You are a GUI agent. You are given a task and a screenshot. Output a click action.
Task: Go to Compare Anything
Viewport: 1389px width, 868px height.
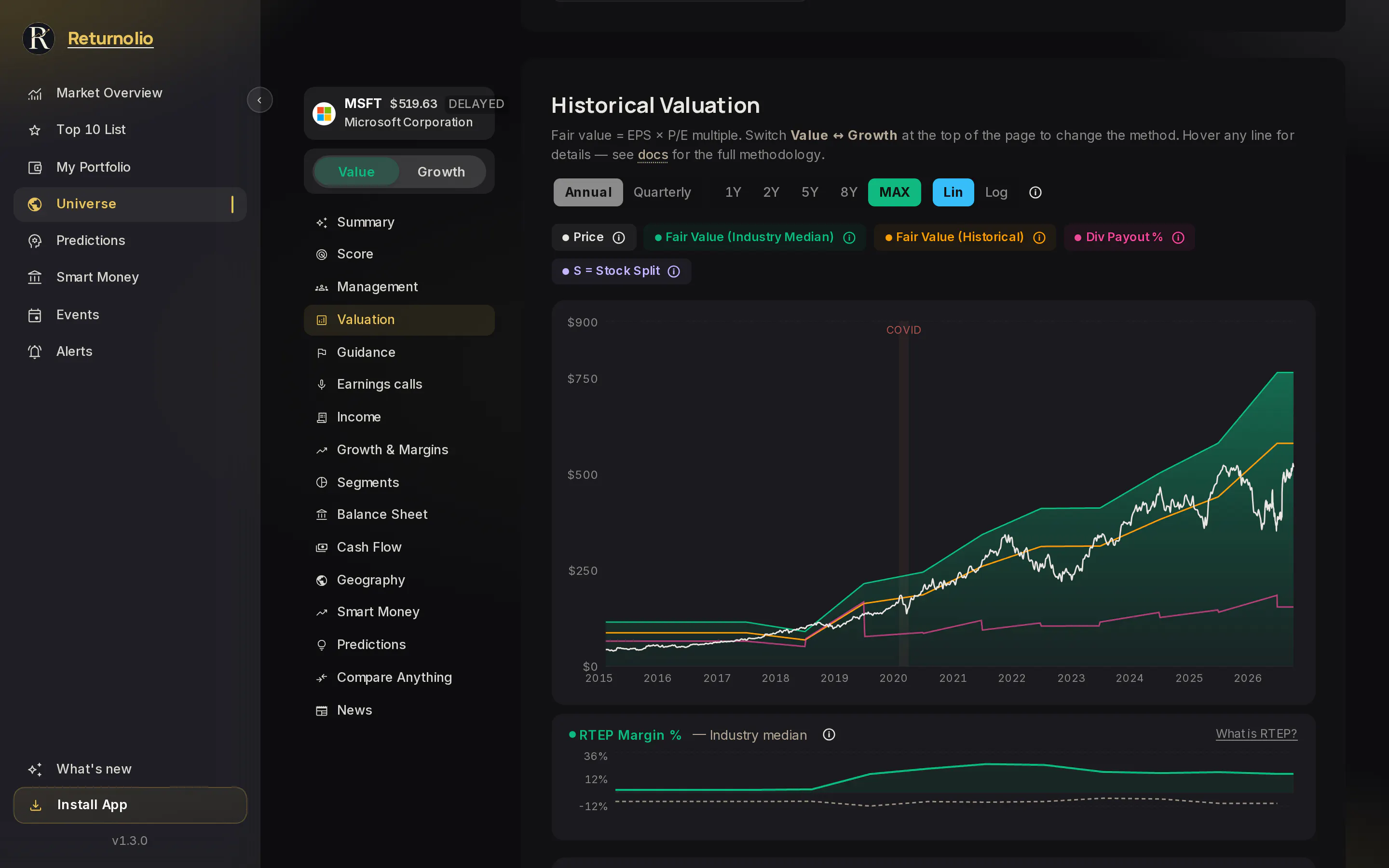[399, 678]
